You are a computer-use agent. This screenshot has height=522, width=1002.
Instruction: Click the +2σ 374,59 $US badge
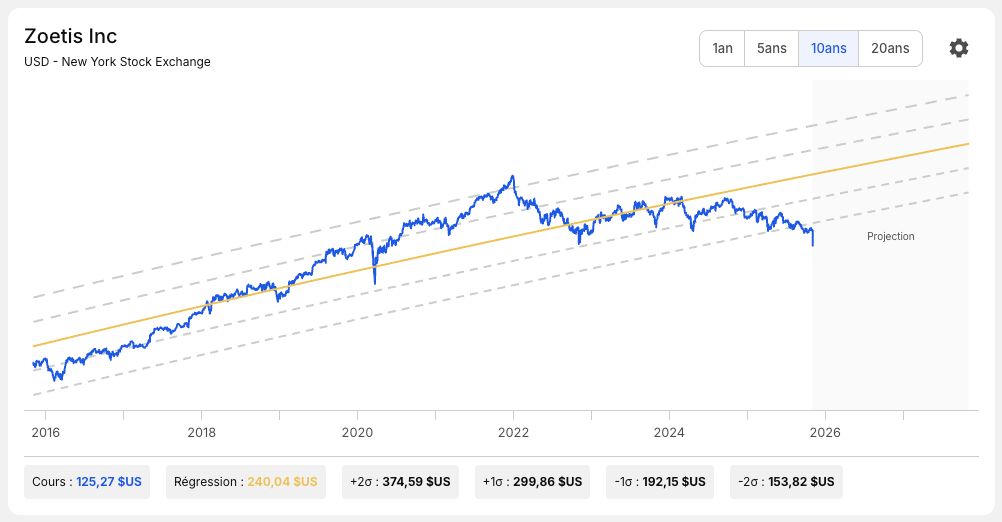400,482
